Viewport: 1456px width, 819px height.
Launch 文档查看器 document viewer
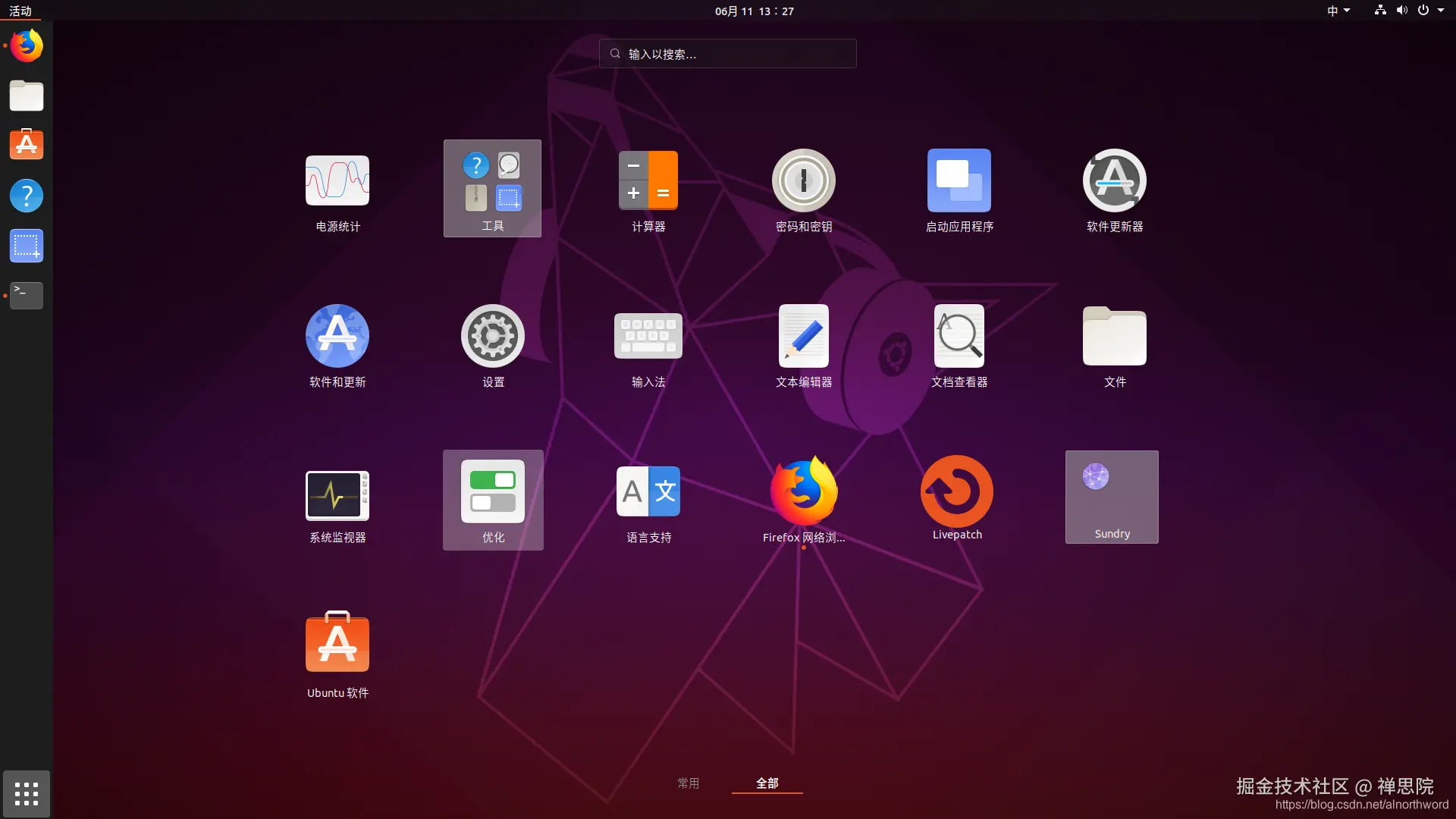coord(959,337)
